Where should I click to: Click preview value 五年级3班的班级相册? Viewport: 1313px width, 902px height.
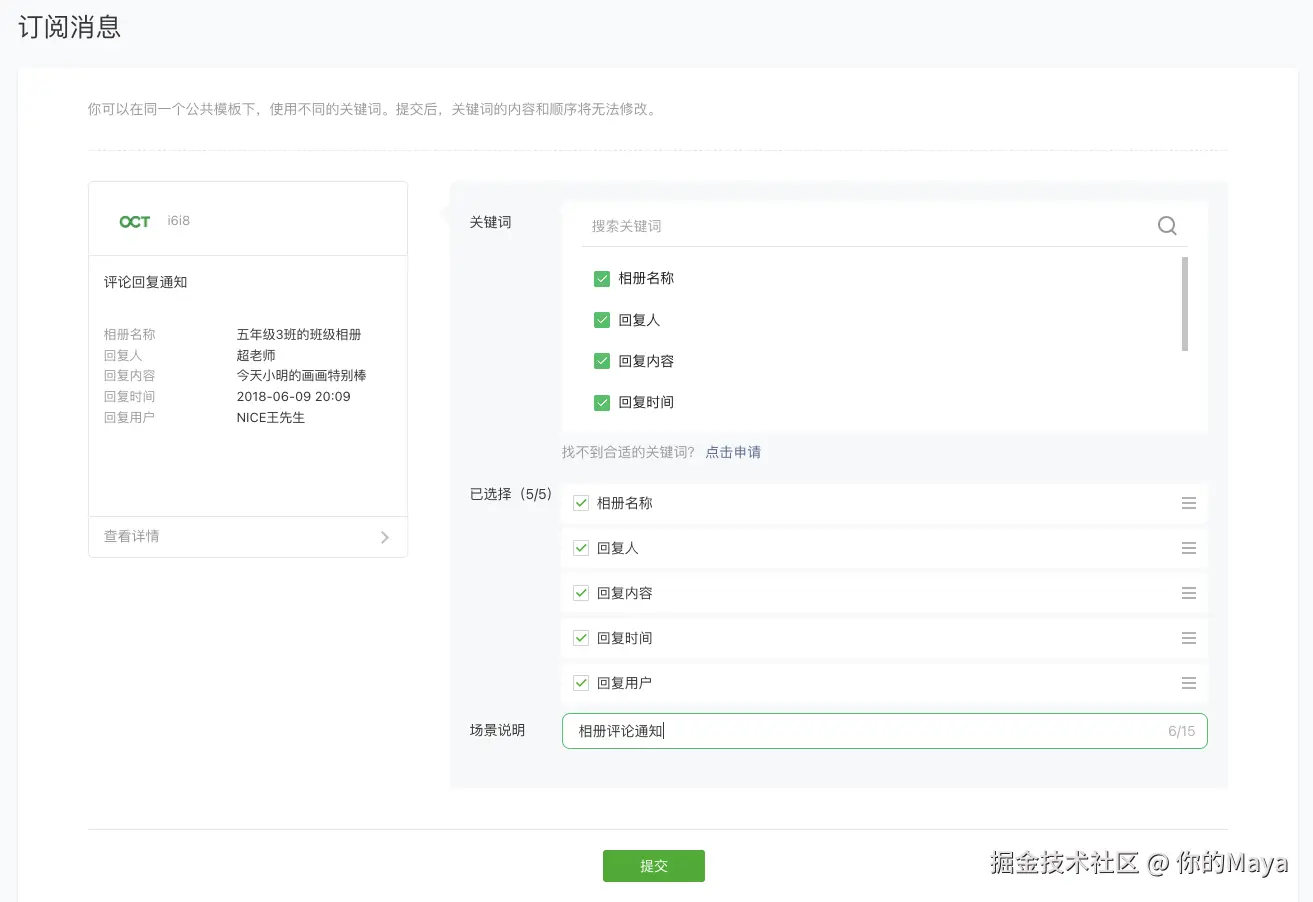tap(299, 335)
